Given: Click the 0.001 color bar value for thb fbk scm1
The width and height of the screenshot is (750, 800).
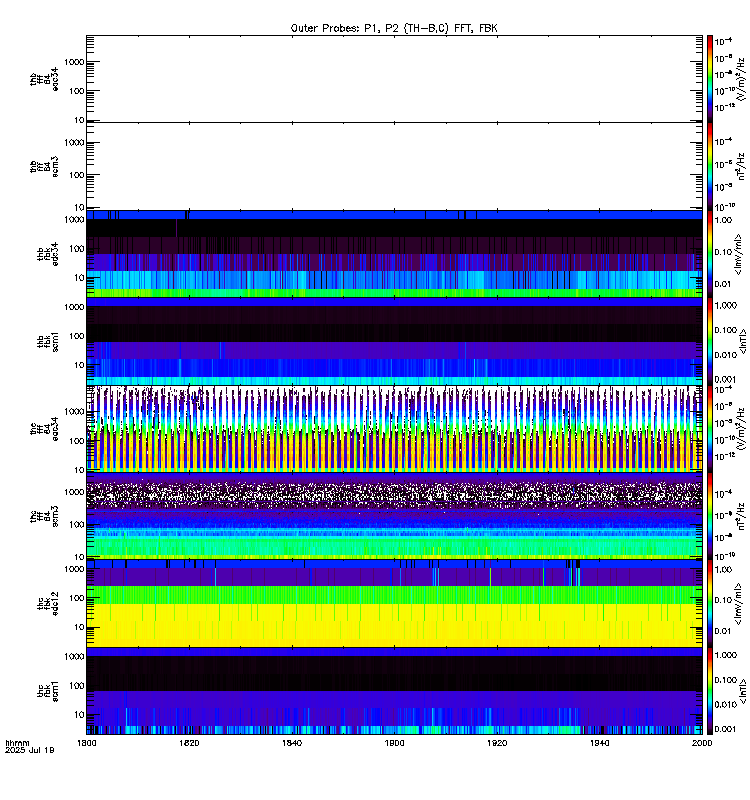Looking at the screenshot, I should pyautogui.click(x=725, y=380).
